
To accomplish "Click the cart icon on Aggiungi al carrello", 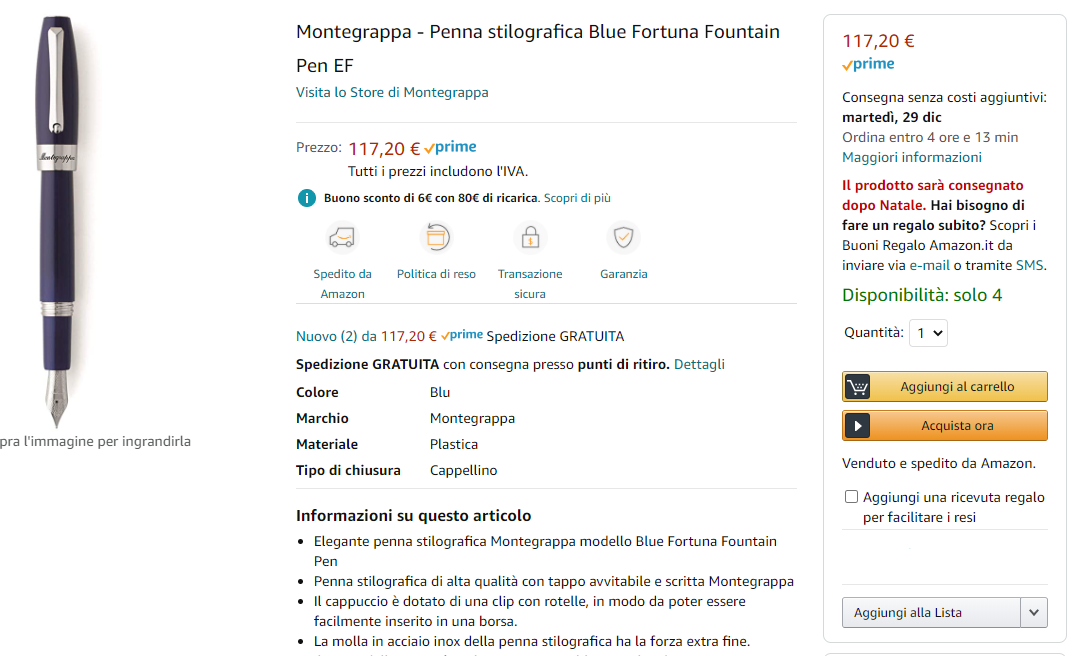I will pyautogui.click(x=857, y=387).
